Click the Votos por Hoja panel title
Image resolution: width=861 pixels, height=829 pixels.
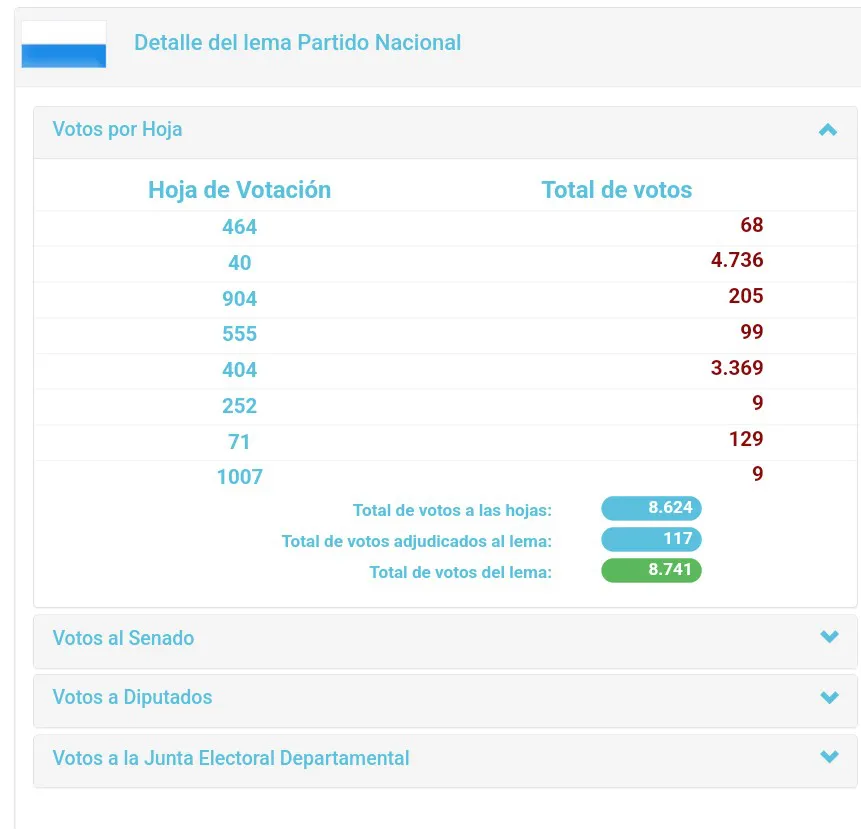click(x=117, y=130)
